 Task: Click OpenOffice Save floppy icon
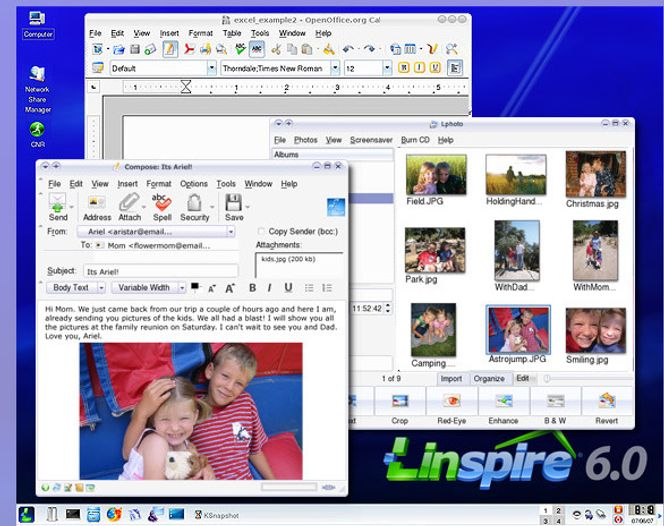pyautogui.click(x=135, y=50)
